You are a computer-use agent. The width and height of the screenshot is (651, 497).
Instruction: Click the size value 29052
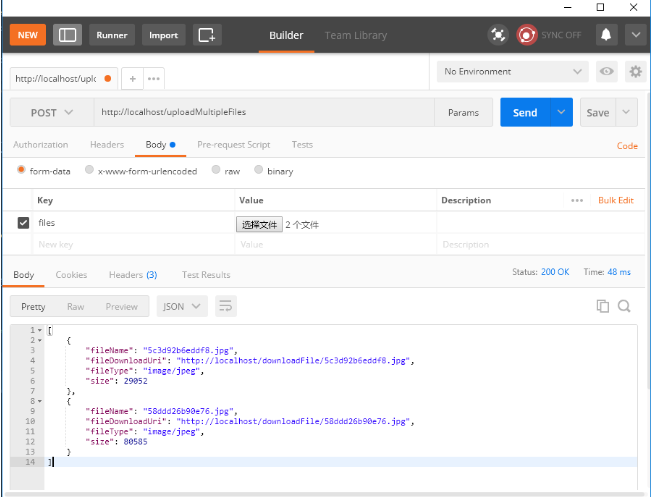click(x=135, y=381)
